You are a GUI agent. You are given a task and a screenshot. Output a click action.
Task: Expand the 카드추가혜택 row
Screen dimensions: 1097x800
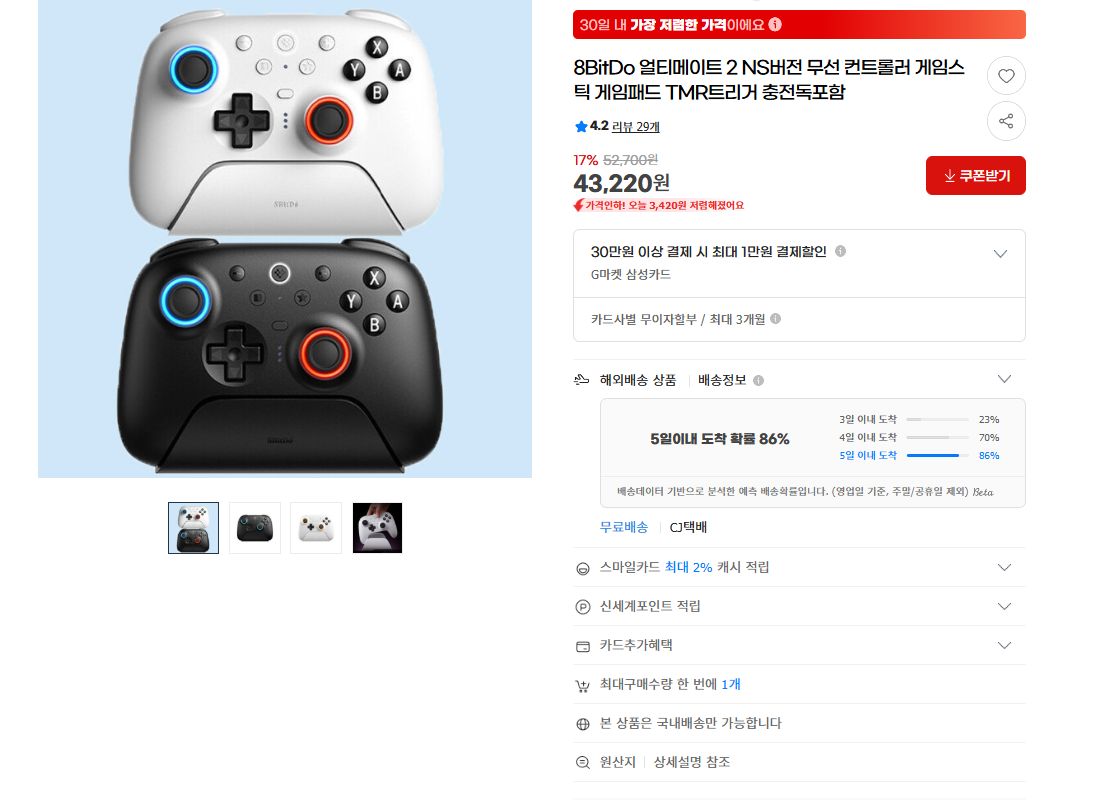point(1004,645)
